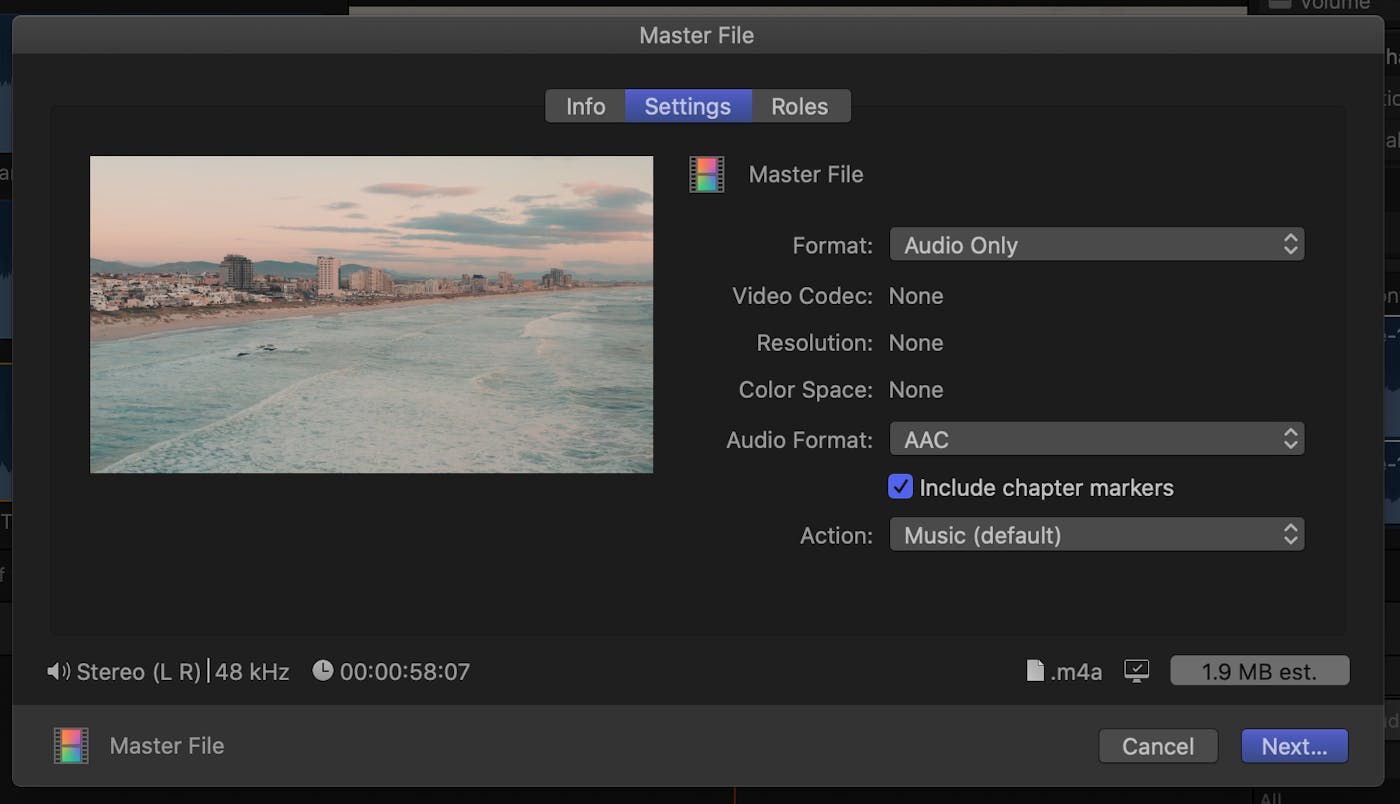This screenshot has width=1400, height=804.
Task: Open the Roles tab
Action: [800, 106]
